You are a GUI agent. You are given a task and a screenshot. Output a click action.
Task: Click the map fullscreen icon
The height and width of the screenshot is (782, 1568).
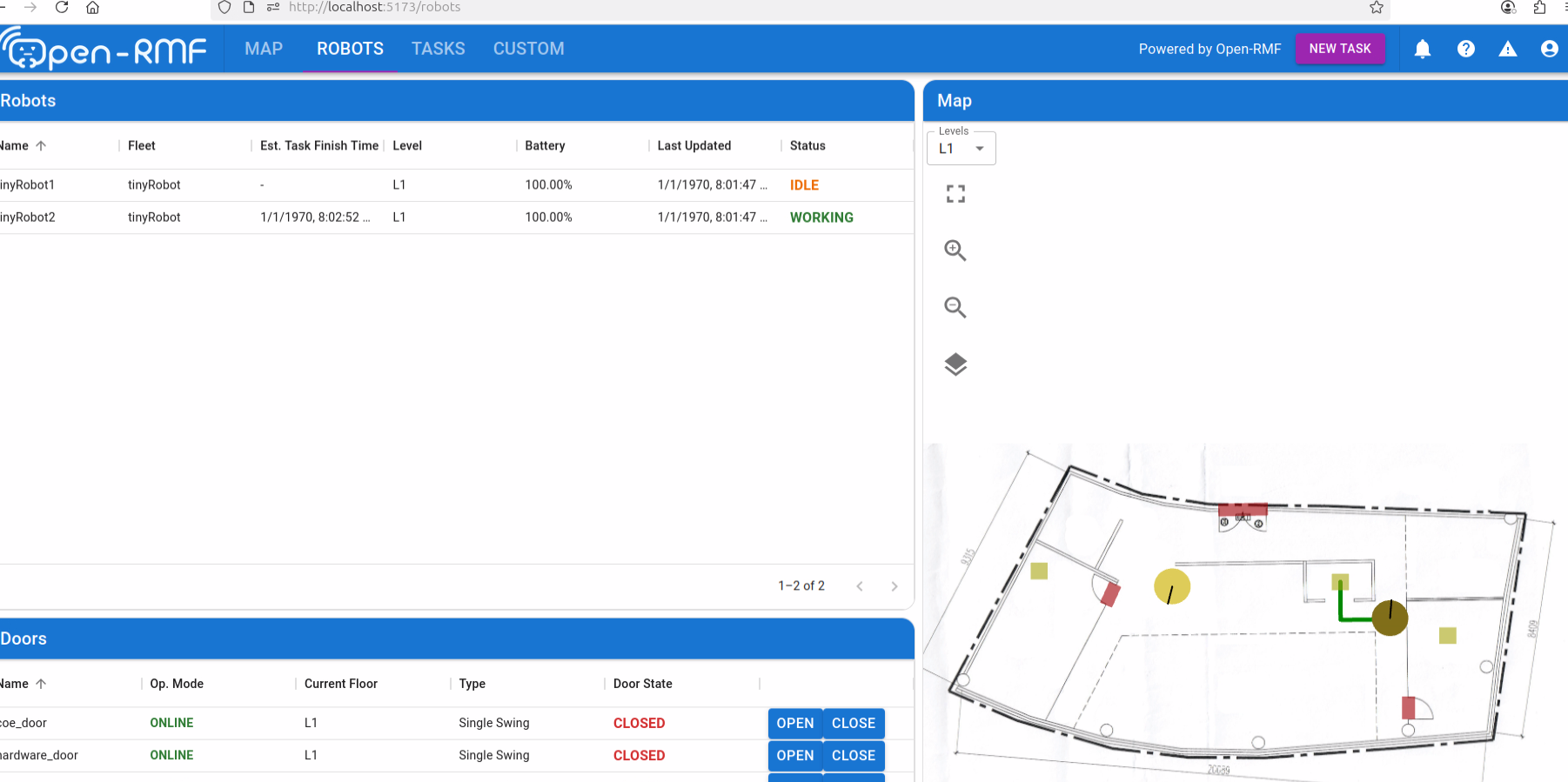pyautogui.click(x=955, y=194)
